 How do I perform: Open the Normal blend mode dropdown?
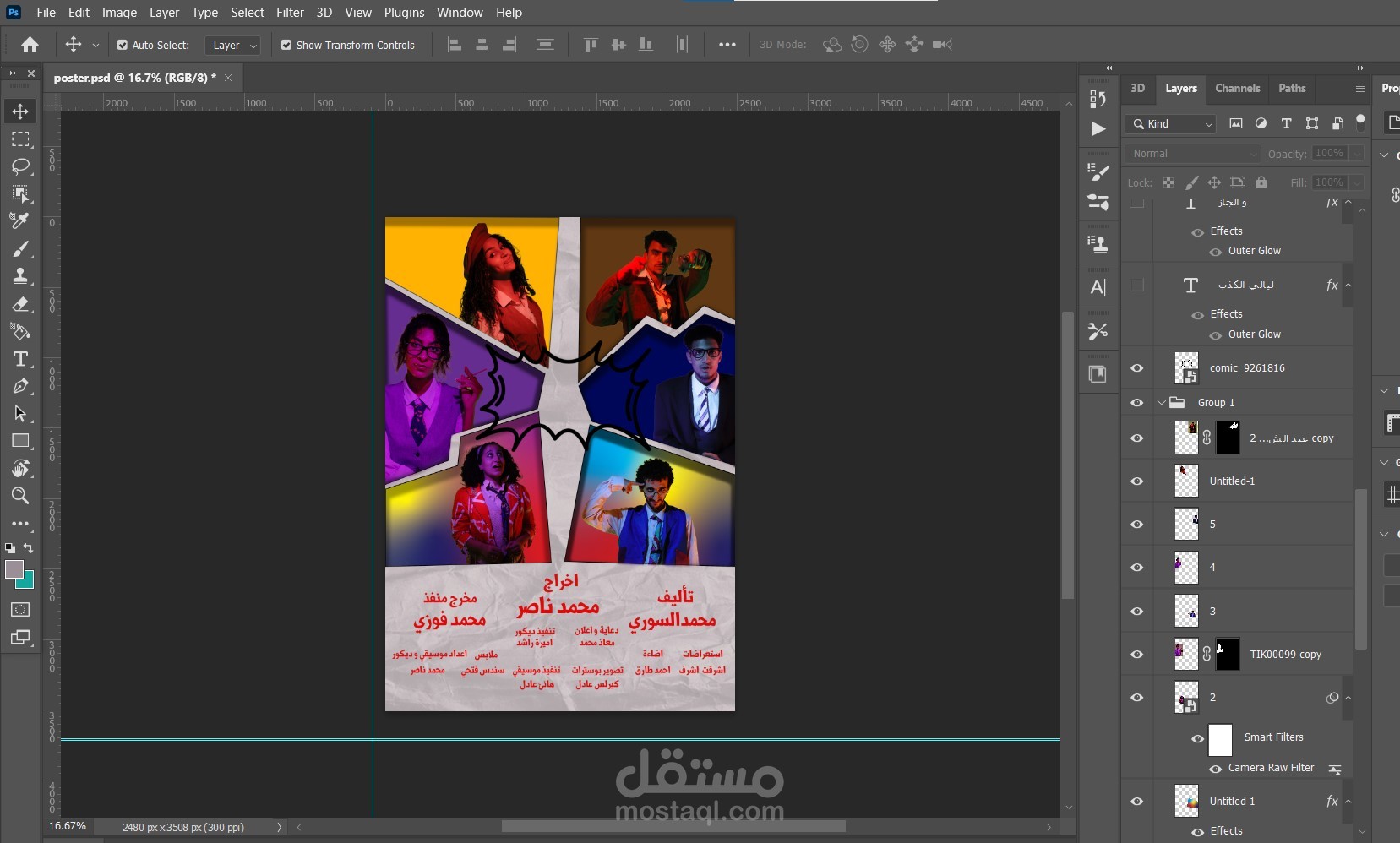point(1193,154)
